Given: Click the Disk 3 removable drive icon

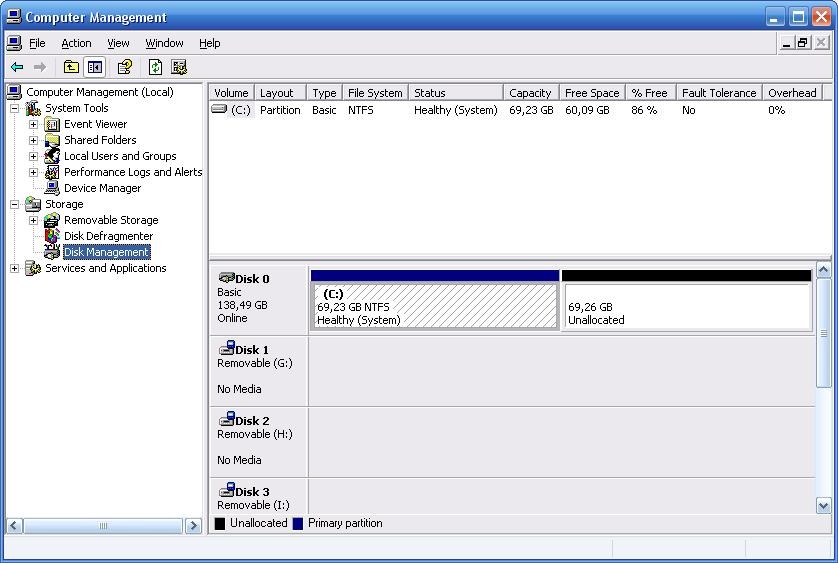Looking at the screenshot, I should [227, 490].
